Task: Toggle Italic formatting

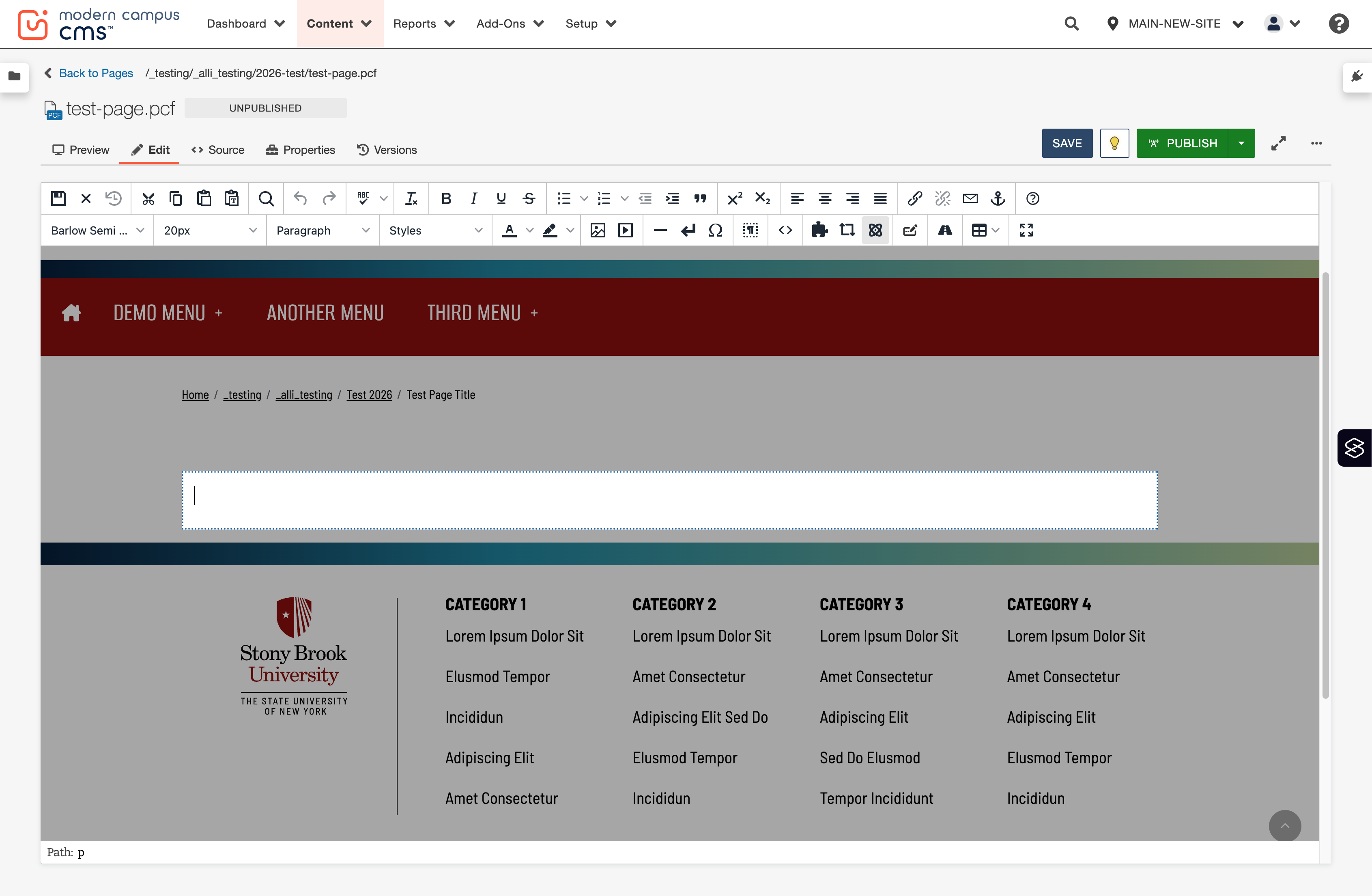Action: pos(473,198)
